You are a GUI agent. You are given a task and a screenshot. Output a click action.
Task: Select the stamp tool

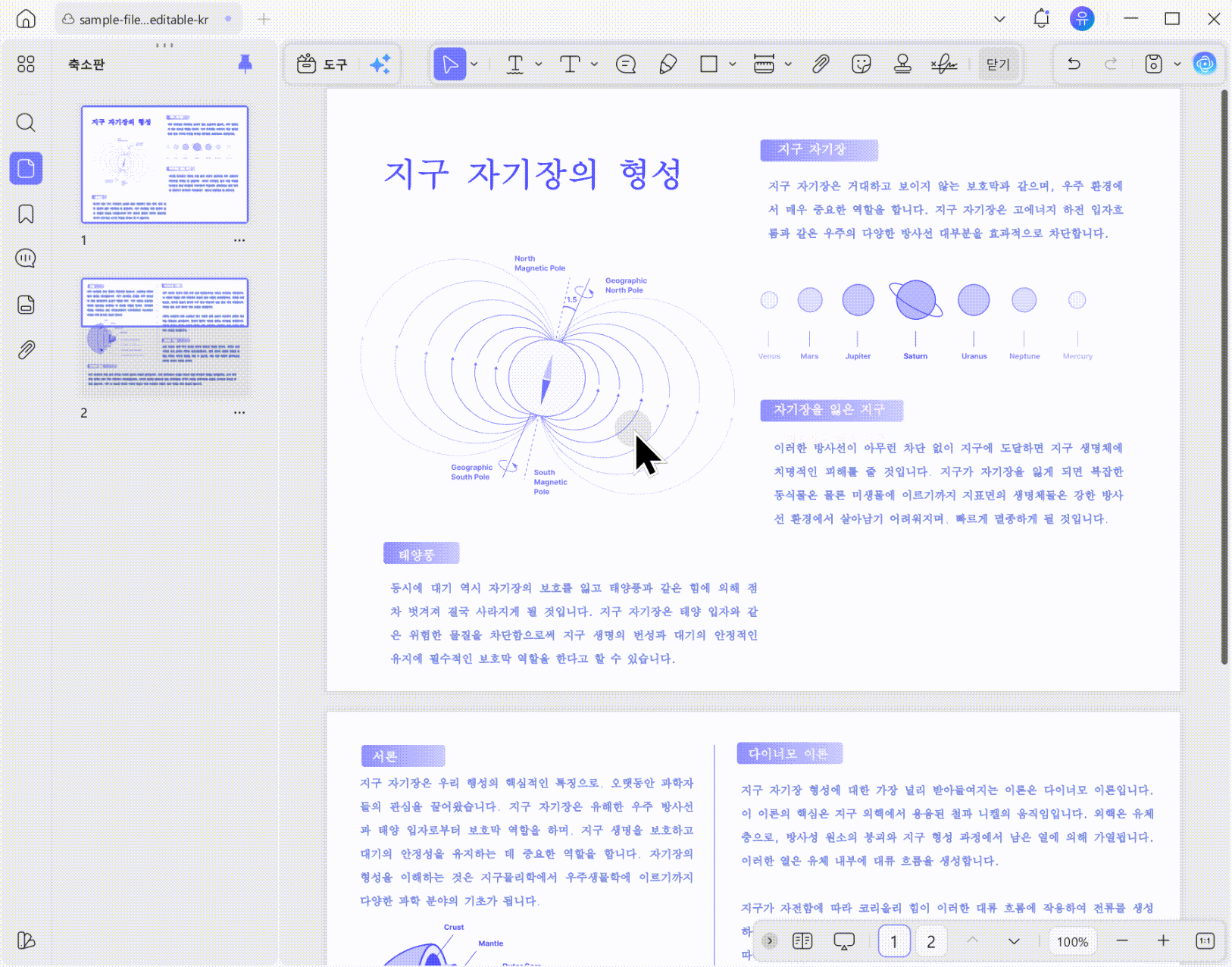[x=902, y=64]
